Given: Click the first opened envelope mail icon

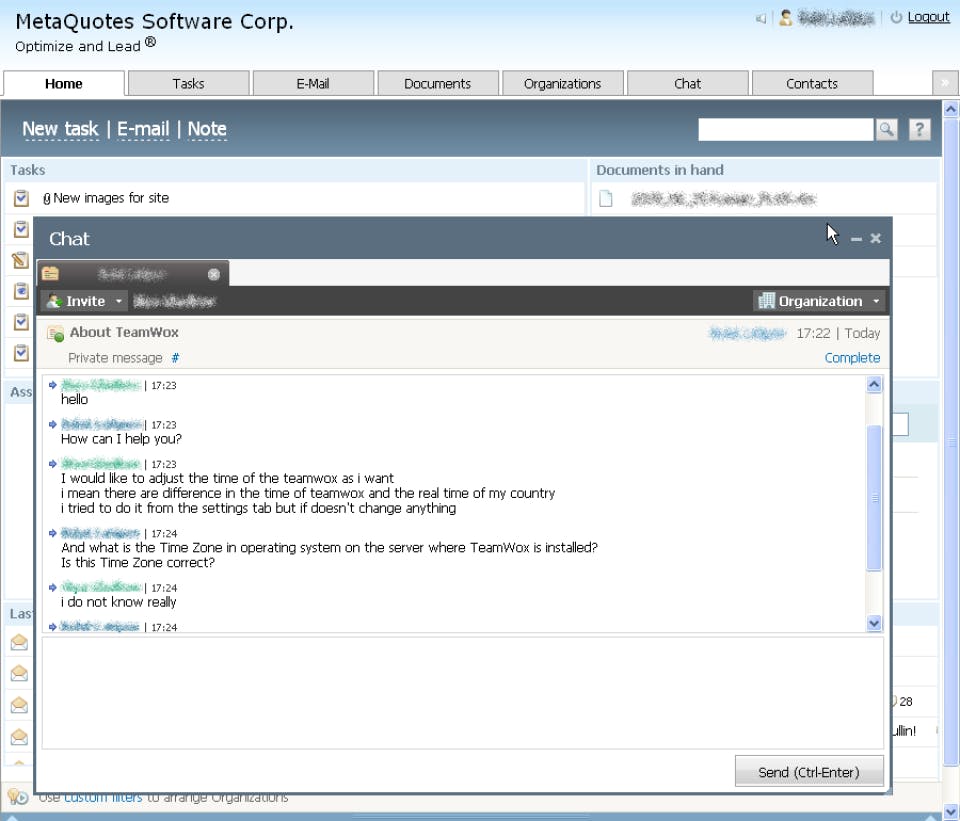Looking at the screenshot, I should coord(20,642).
